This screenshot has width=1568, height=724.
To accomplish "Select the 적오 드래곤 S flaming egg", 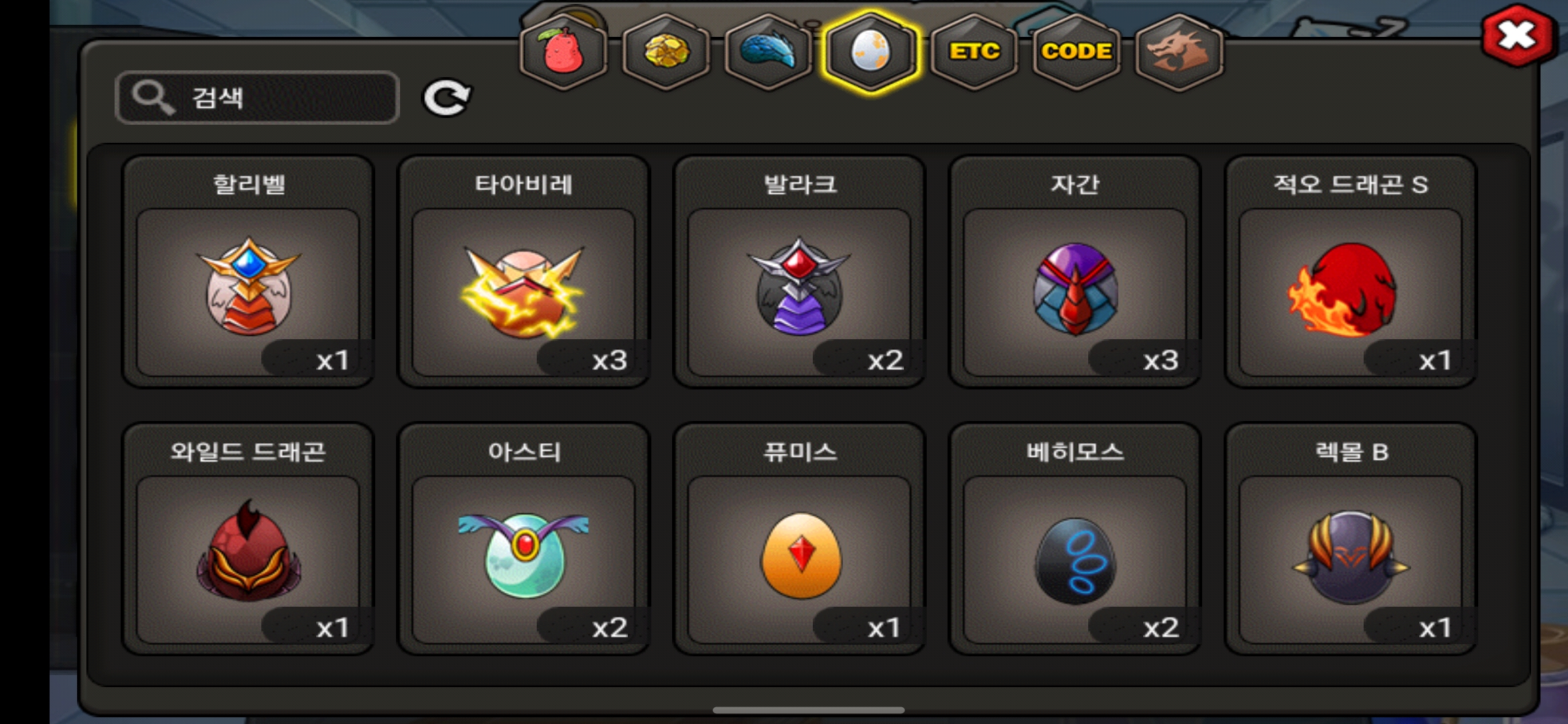I will [x=1351, y=271].
